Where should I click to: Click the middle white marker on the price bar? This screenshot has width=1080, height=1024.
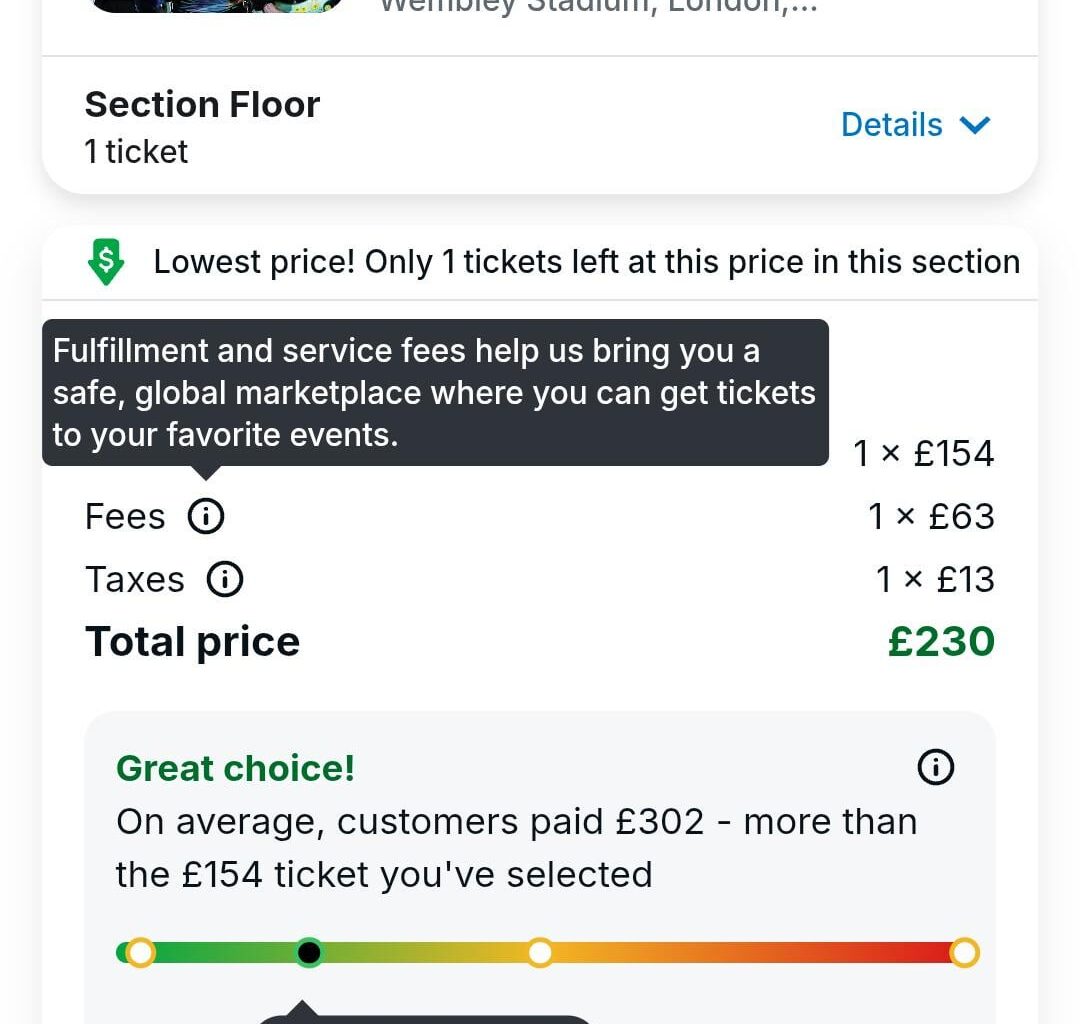coord(540,952)
